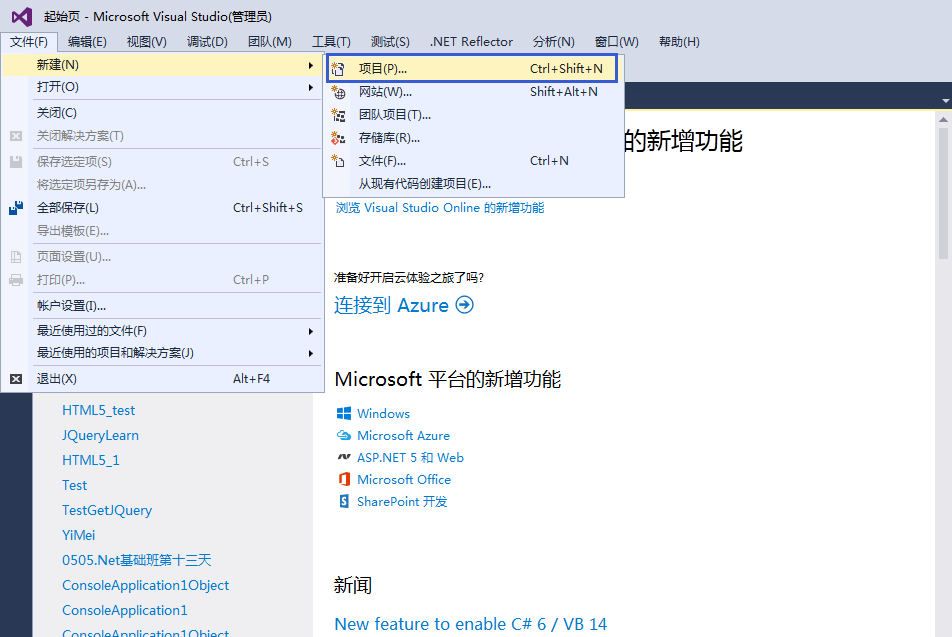Open news link New feature to enable C# 6
Image resolution: width=952 pixels, height=637 pixels.
pyautogui.click(x=471, y=624)
